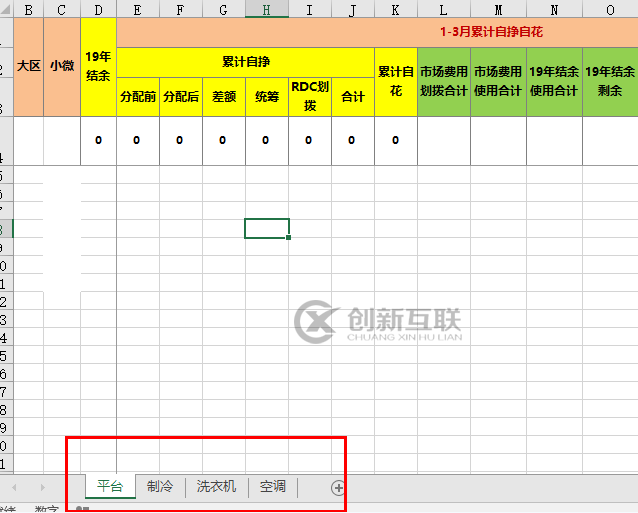Open the 空调 sheet tab

[273, 486]
